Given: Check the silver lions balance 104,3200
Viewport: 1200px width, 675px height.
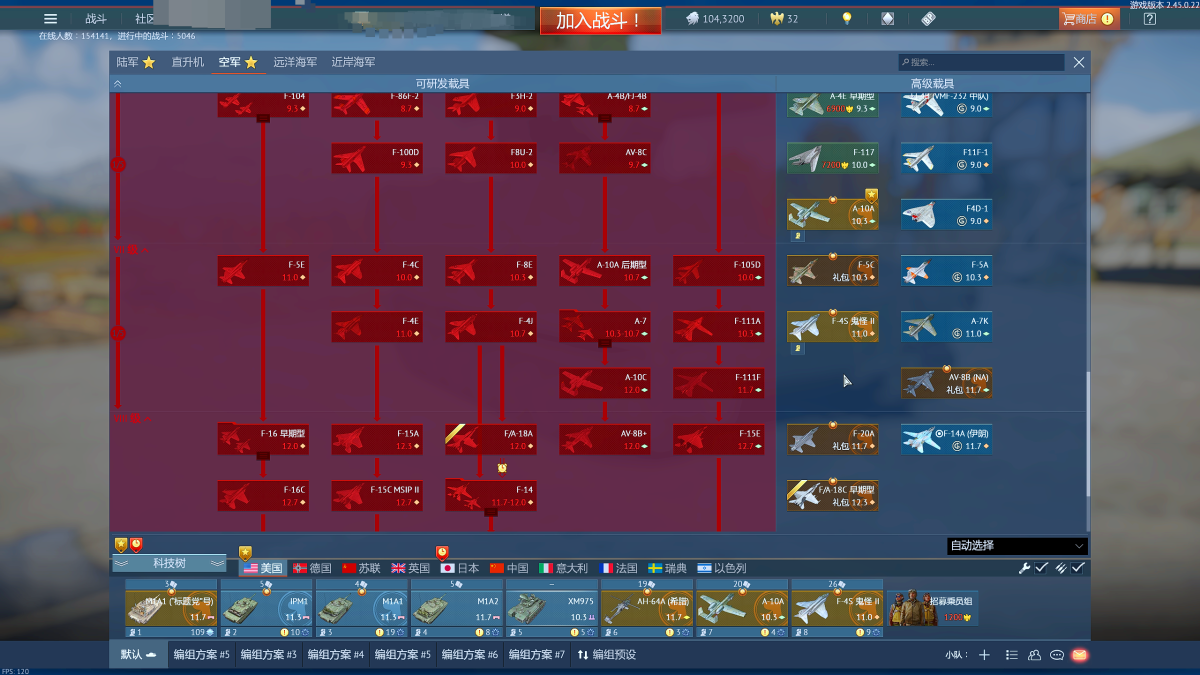Looking at the screenshot, I should (715, 19).
